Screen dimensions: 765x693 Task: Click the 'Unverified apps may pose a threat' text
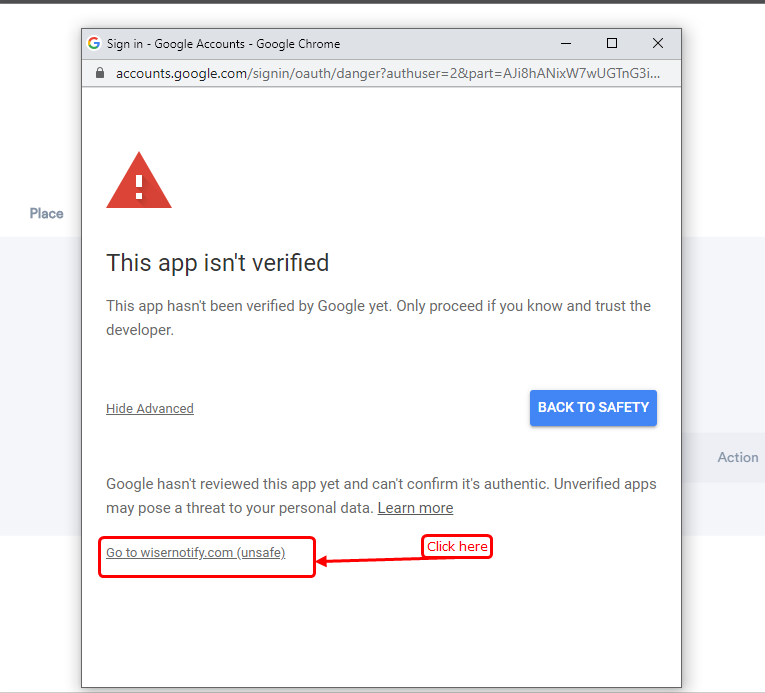coord(381,496)
